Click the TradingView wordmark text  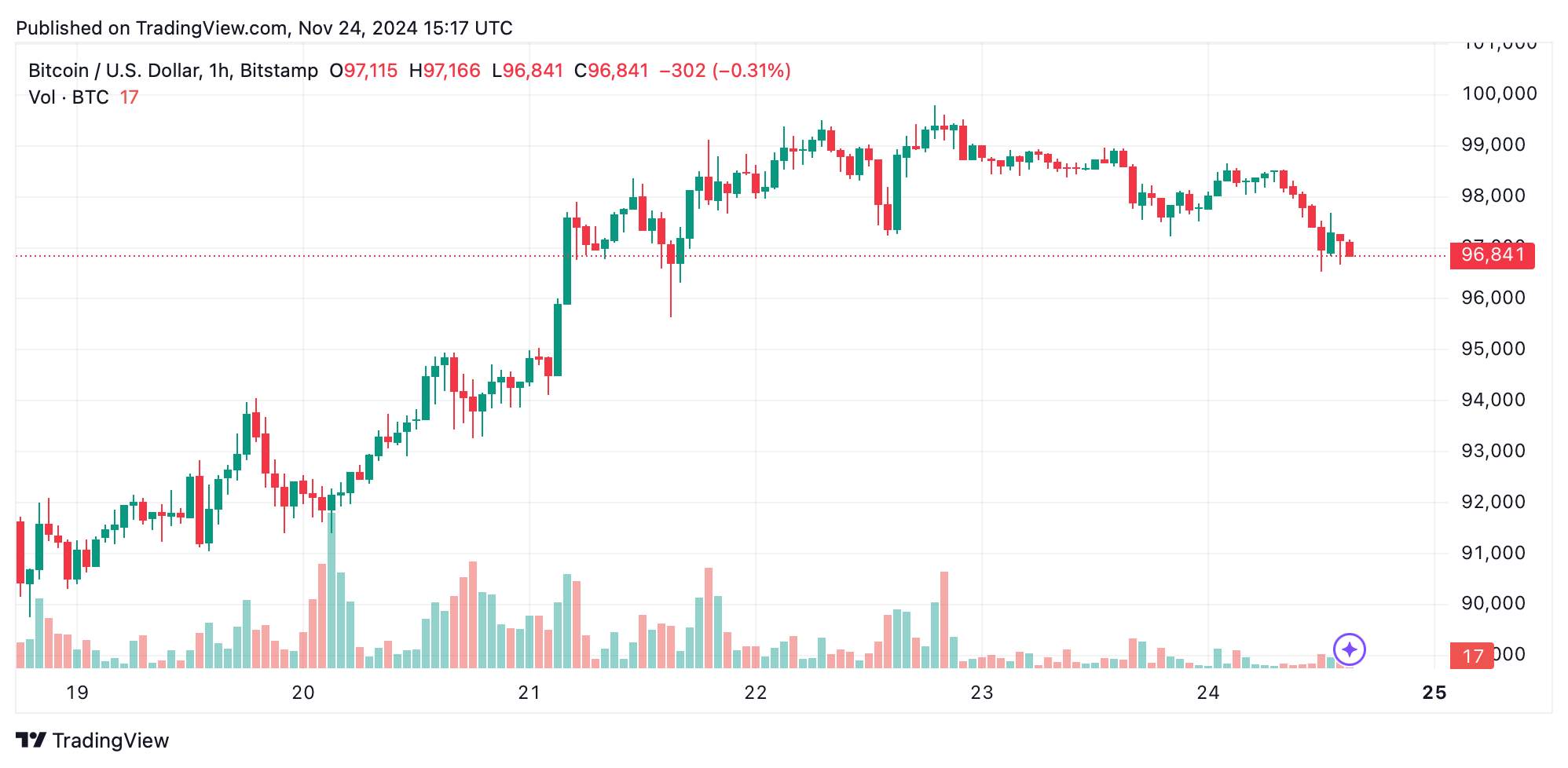pyautogui.click(x=111, y=741)
